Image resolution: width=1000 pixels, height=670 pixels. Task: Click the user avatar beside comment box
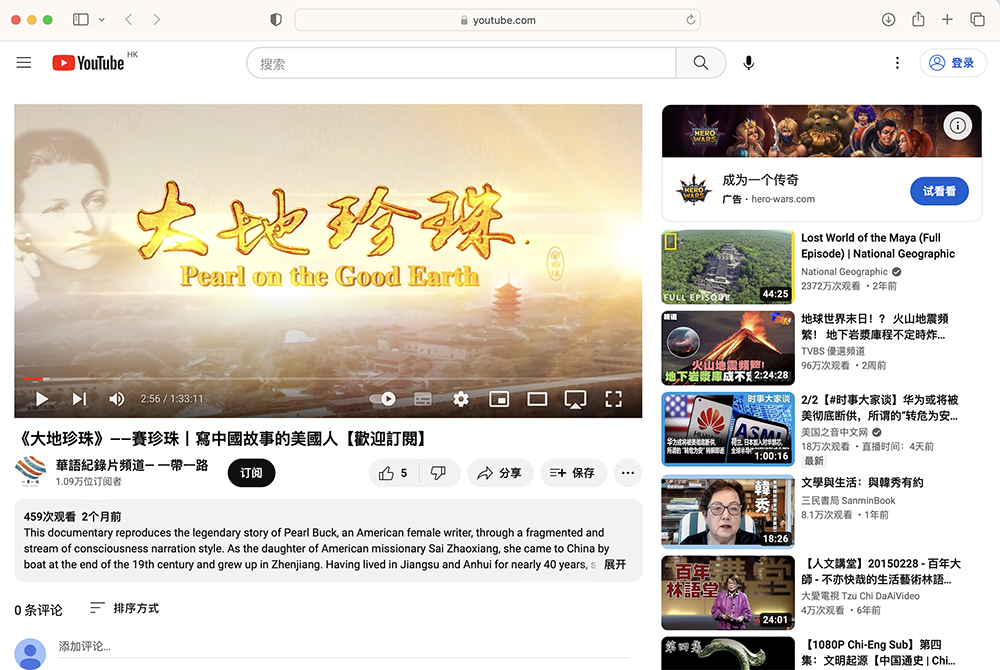30,653
